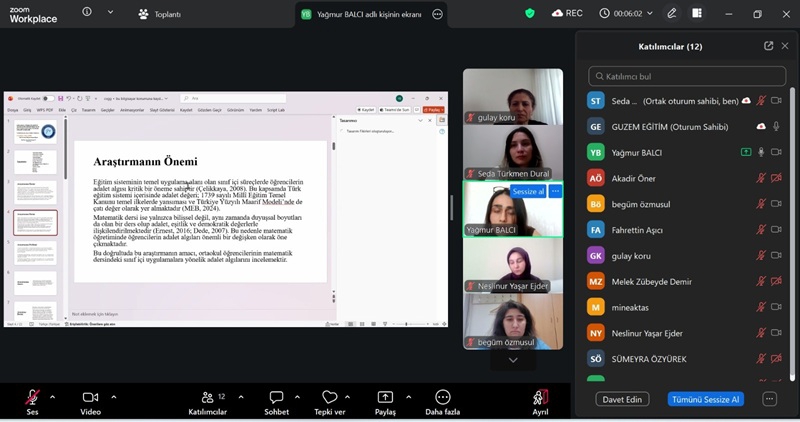The width and height of the screenshot is (800, 422).
Task: Expand the meeting timer dropdown
Action: (649, 13)
